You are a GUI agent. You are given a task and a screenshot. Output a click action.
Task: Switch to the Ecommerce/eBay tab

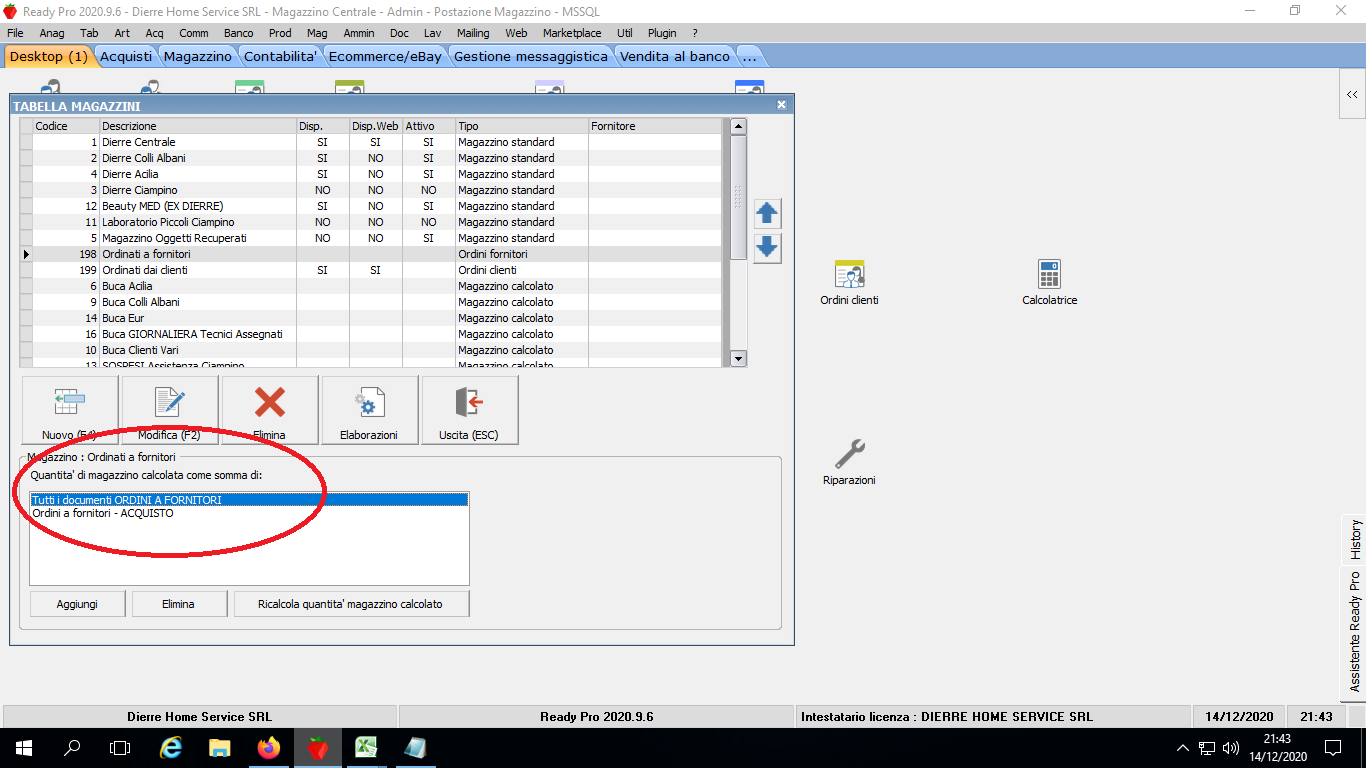pyautogui.click(x=385, y=57)
